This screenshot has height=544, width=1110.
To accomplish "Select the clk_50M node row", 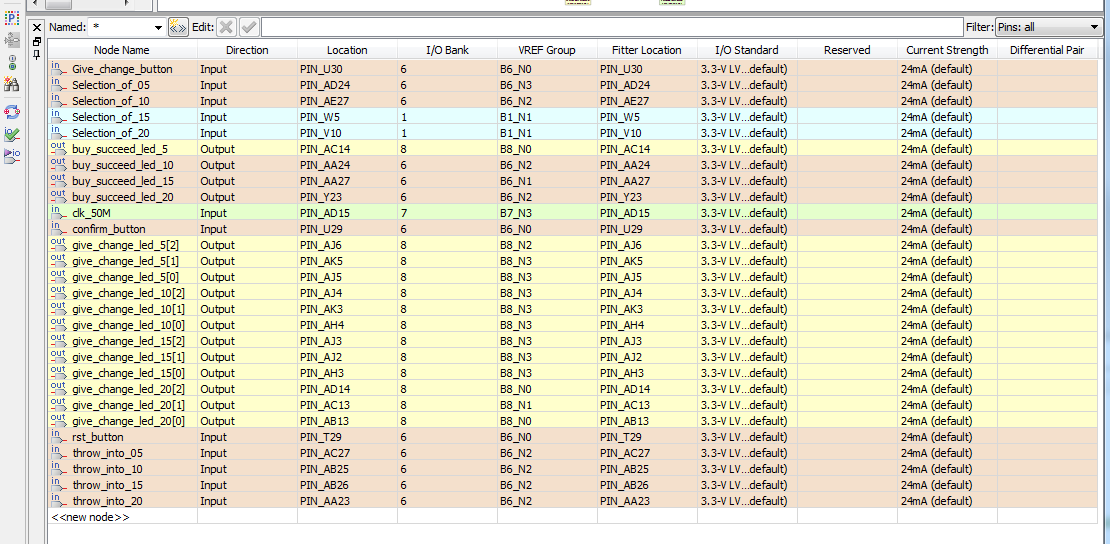I will 573,212.
